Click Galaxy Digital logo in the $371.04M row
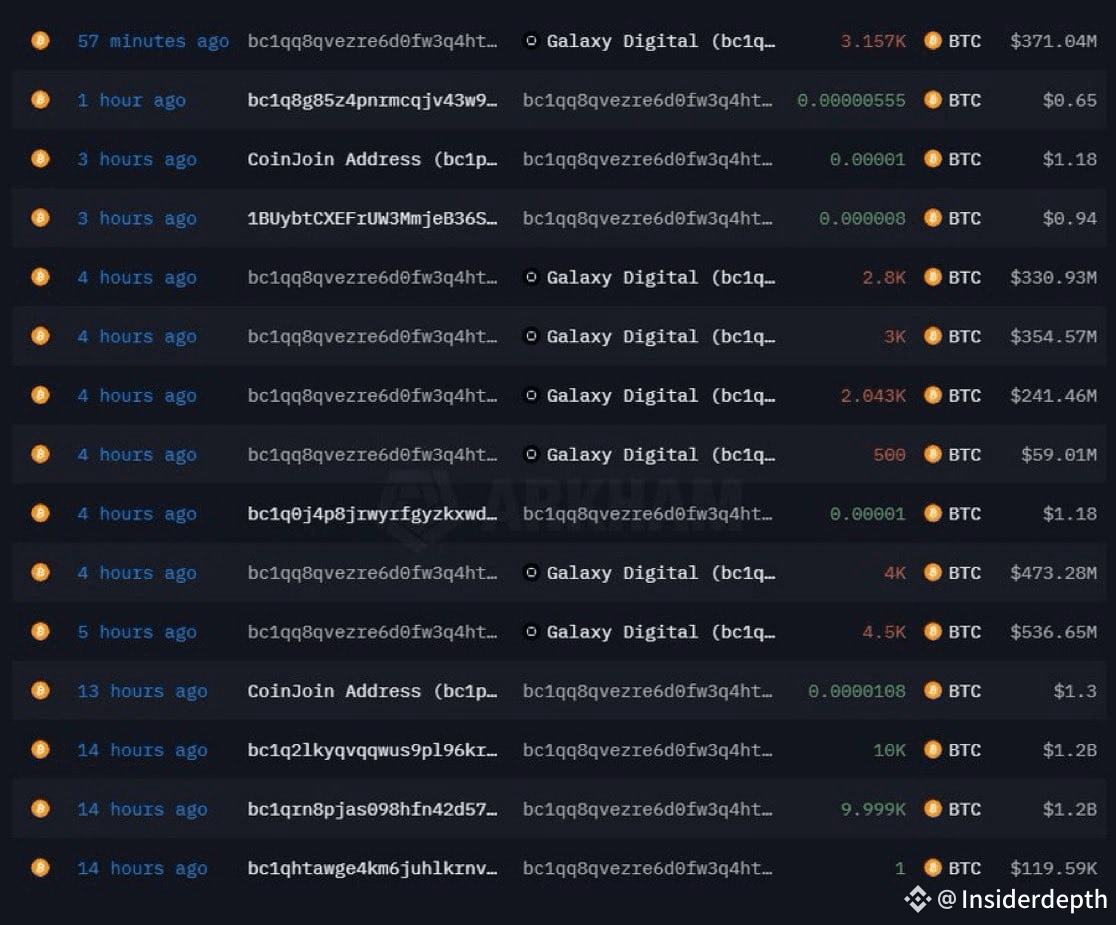Image resolution: width=1116 pixels, height=925 pixels. [530, 41]
